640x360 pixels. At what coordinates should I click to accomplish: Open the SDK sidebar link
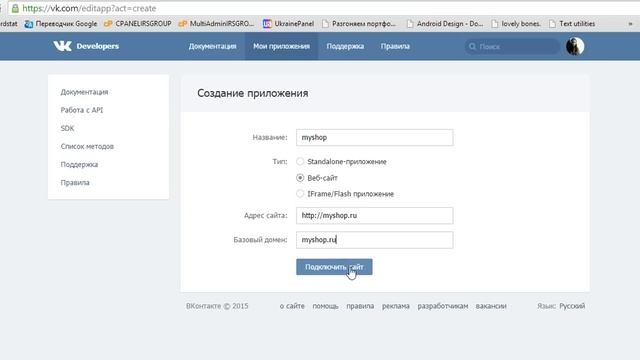[67, 128]
